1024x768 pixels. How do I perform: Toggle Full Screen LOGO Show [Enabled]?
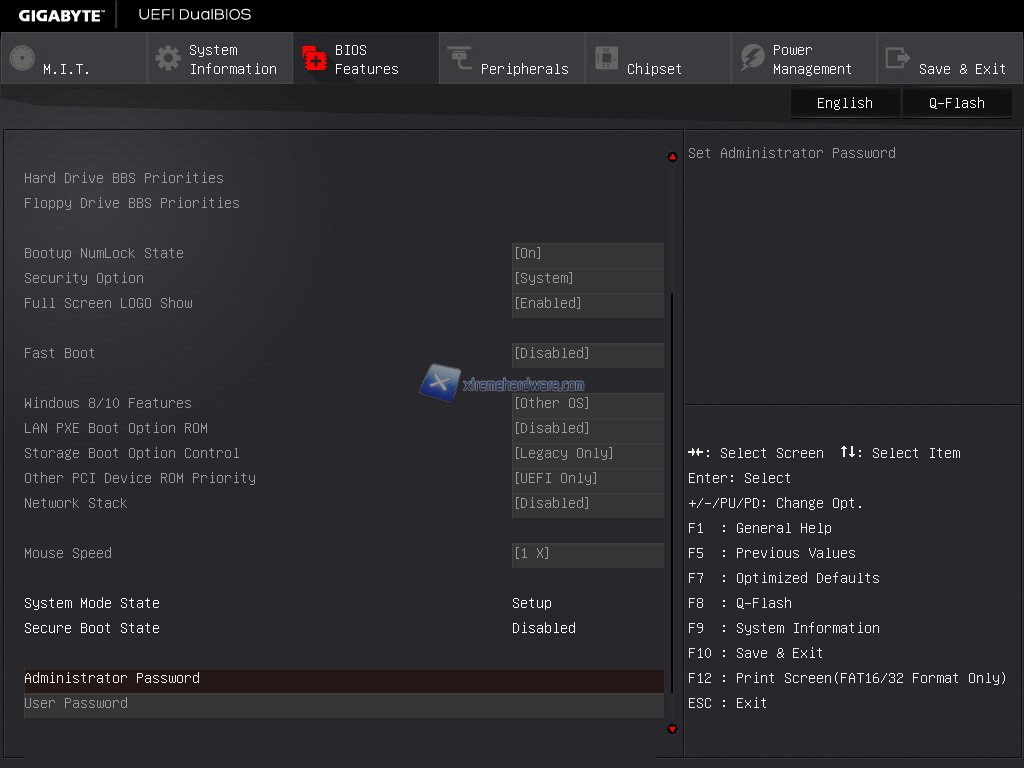(x=587, y=304)
